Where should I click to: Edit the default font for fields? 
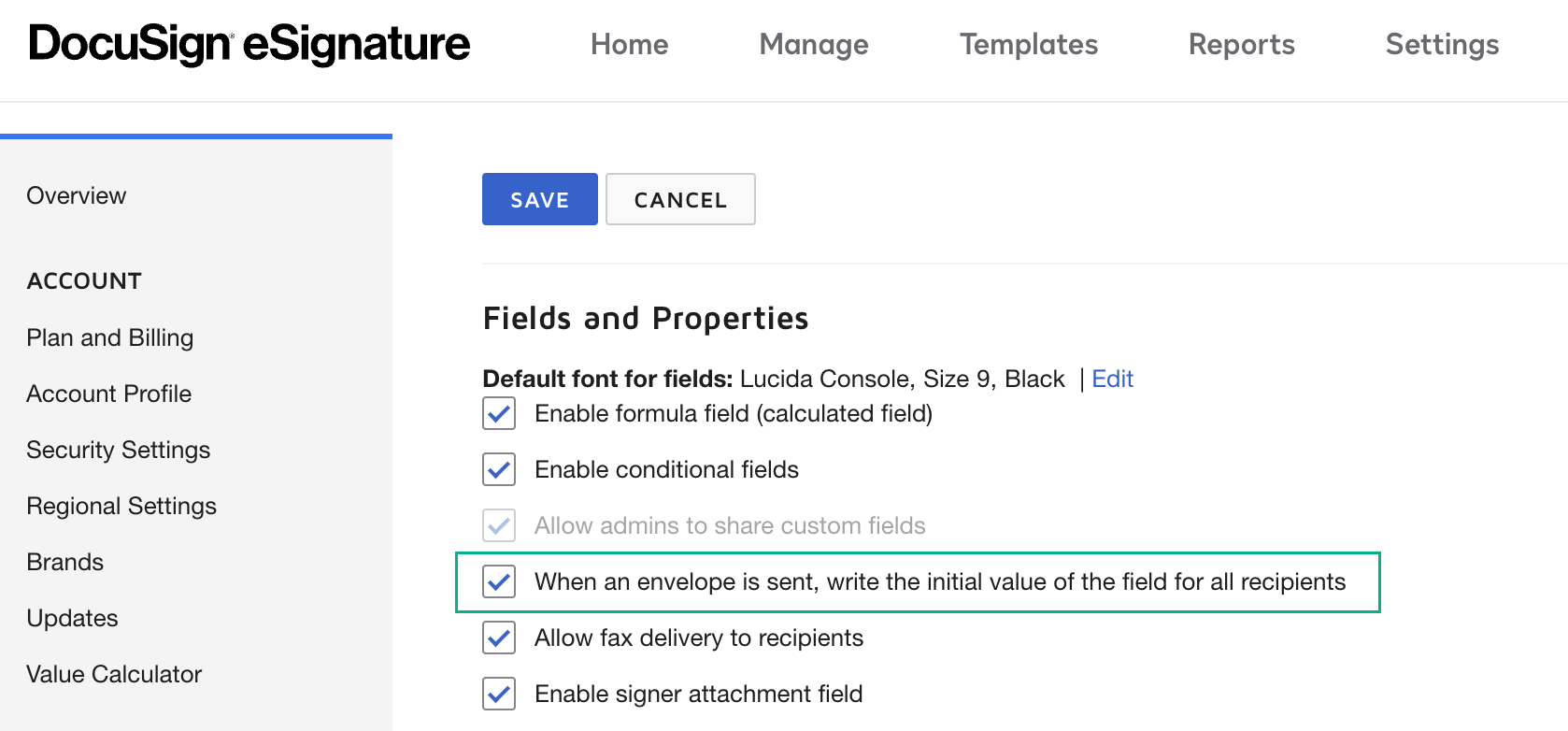click(1112, 379)
